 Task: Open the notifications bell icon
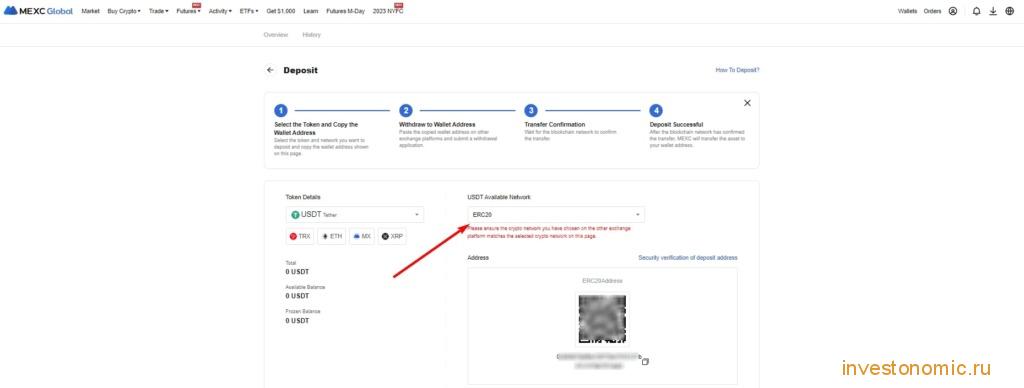click(976, 11)
